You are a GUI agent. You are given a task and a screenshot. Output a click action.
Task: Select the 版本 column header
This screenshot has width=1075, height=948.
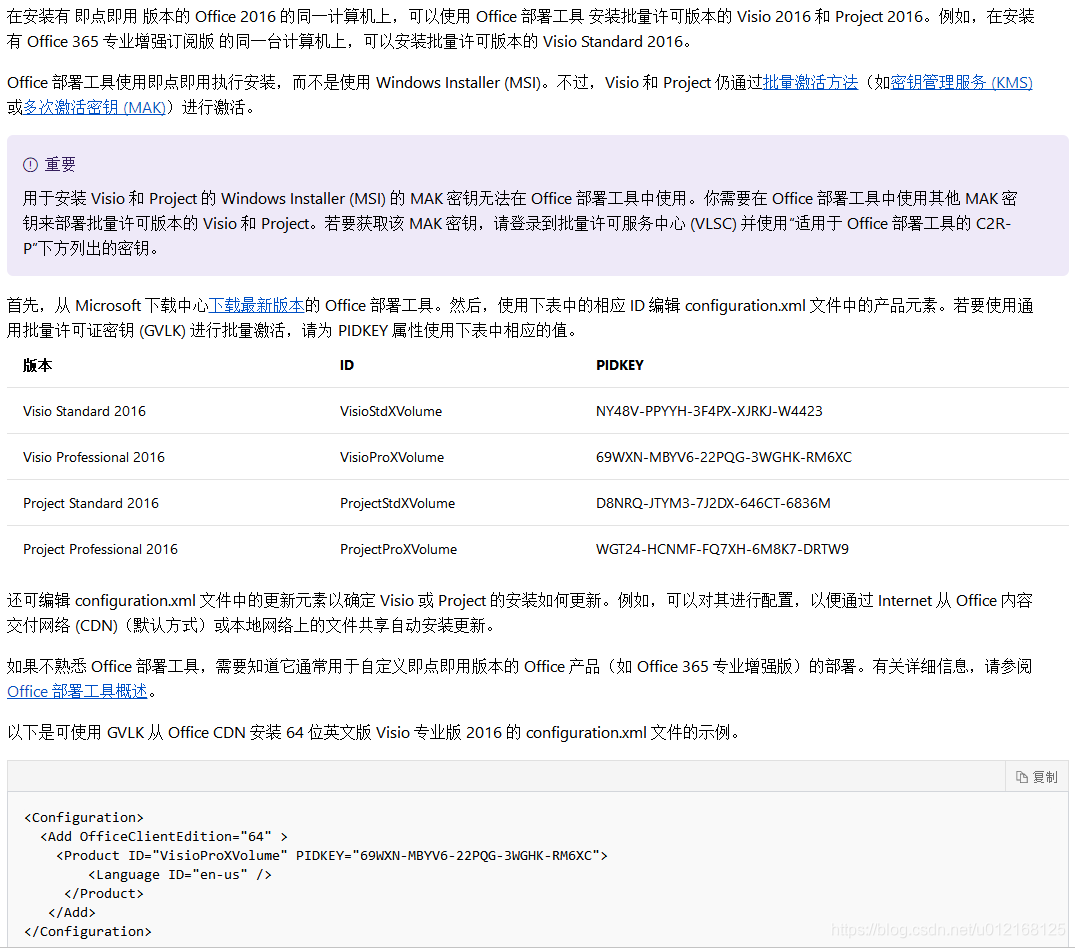pyautogui.click(x=37, y=365)
